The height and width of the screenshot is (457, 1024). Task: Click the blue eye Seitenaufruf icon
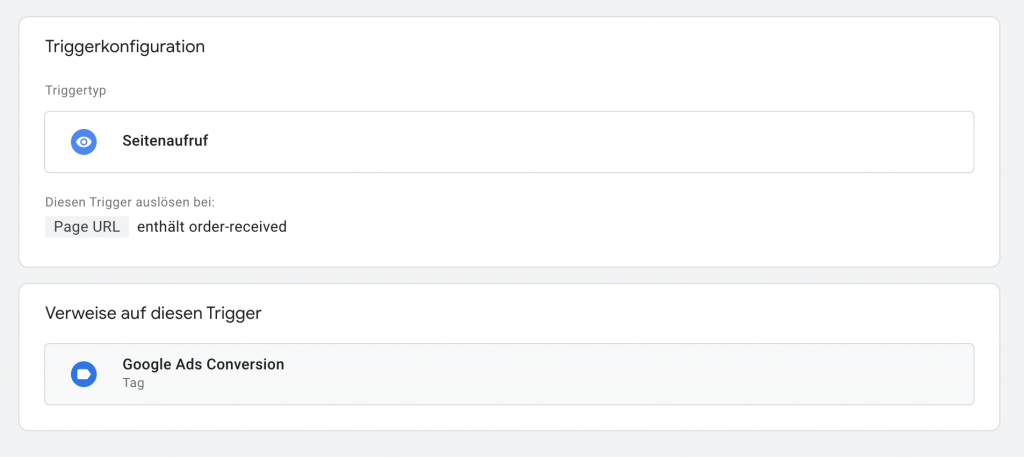tap(84, 142)
